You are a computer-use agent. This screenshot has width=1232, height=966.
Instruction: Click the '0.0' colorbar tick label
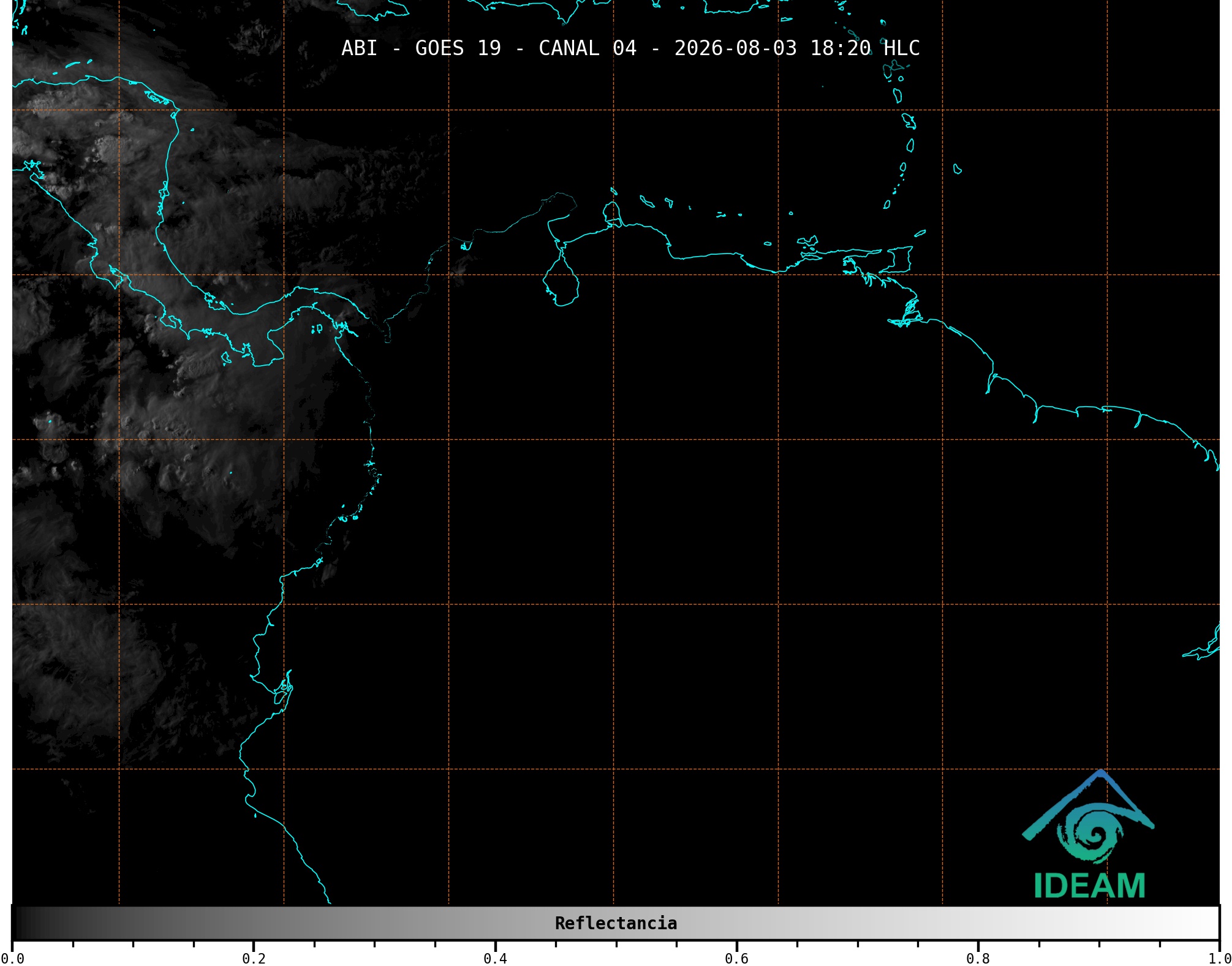tap(12, 959)
